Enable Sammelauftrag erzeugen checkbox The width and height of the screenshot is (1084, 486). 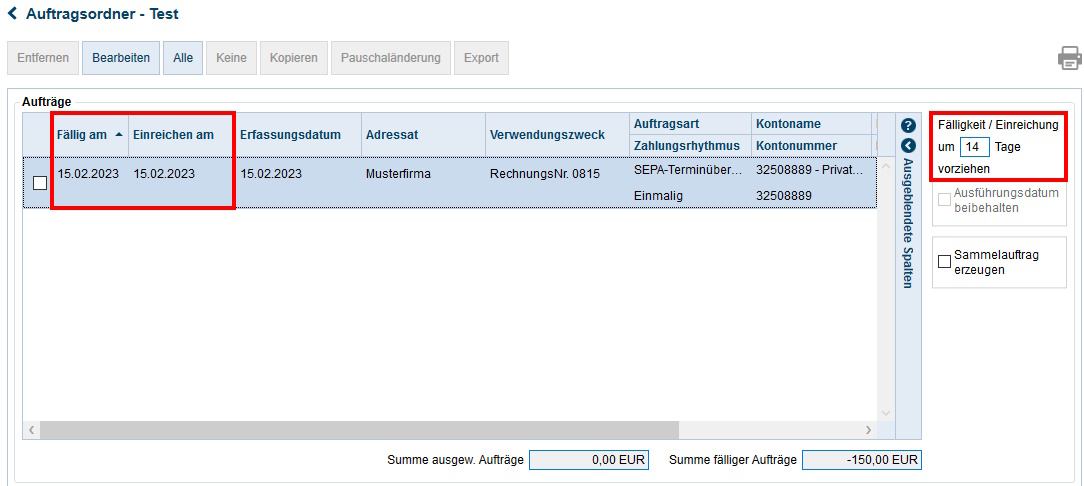[944, 261]
